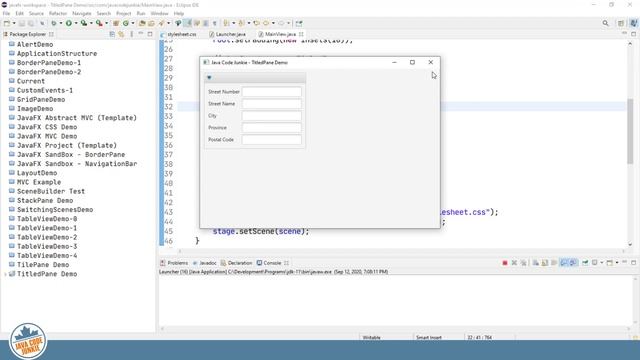640x360 pixels.
Task: Click the Street Number text field
Action: 272,92
